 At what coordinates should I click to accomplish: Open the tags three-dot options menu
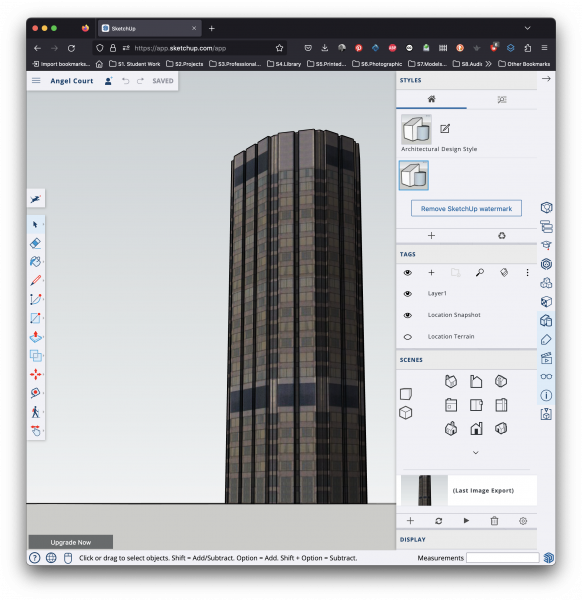pos(527,272)
